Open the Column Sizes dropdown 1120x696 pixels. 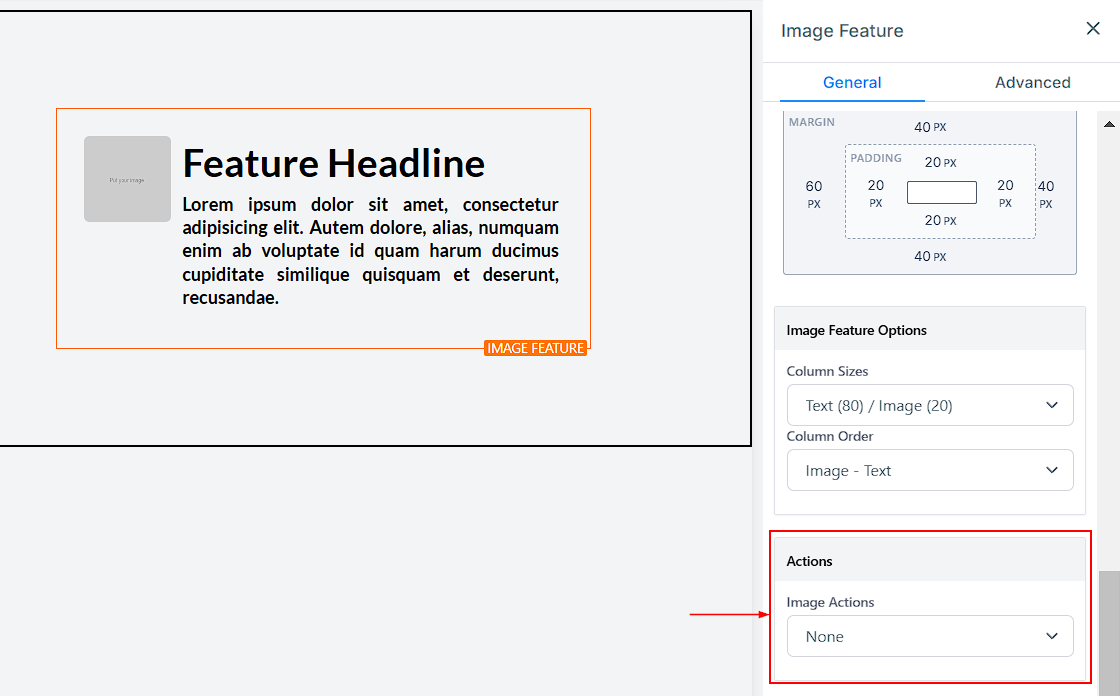[929, 405]
